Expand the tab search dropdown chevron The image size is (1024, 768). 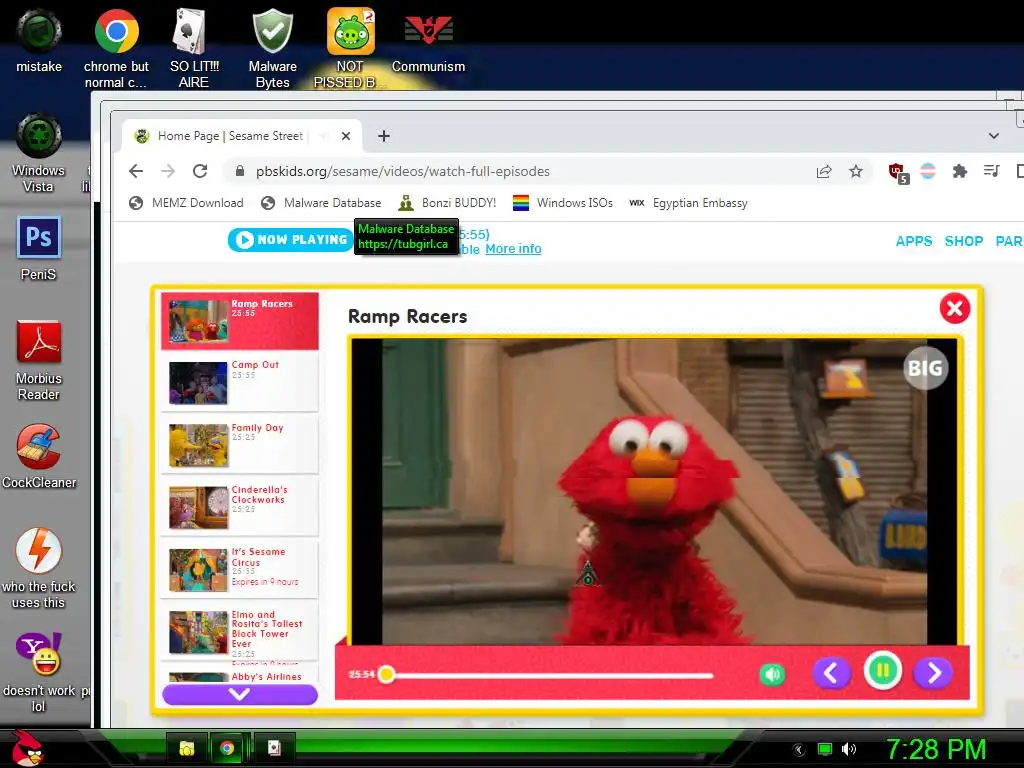[993, 136]
